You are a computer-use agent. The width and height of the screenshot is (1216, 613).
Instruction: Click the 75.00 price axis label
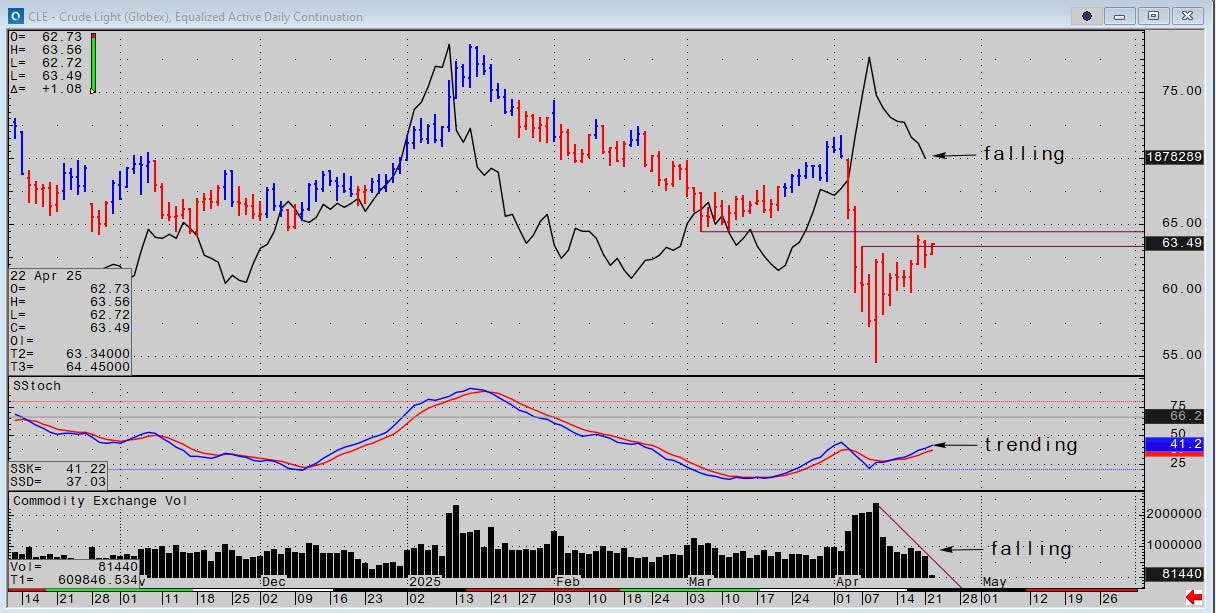(1180, 91)
